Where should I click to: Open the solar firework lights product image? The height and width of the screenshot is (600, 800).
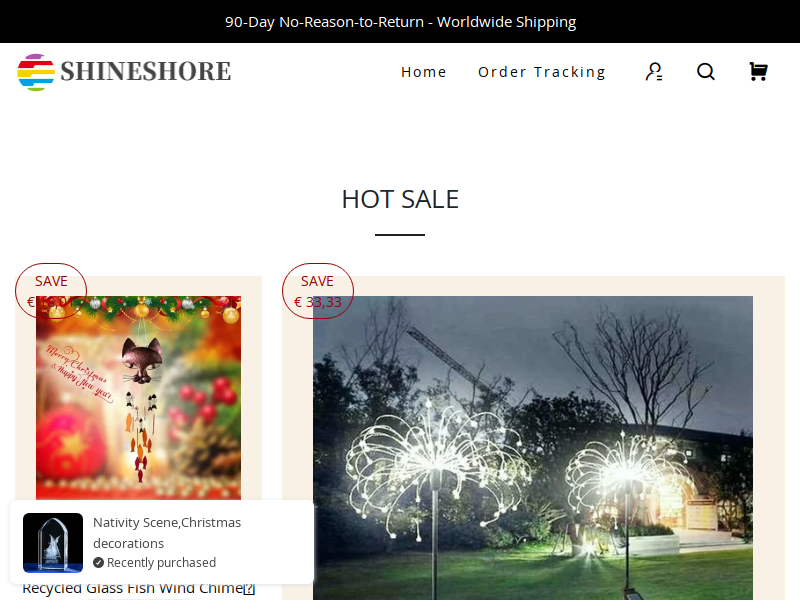coord(533,448)
